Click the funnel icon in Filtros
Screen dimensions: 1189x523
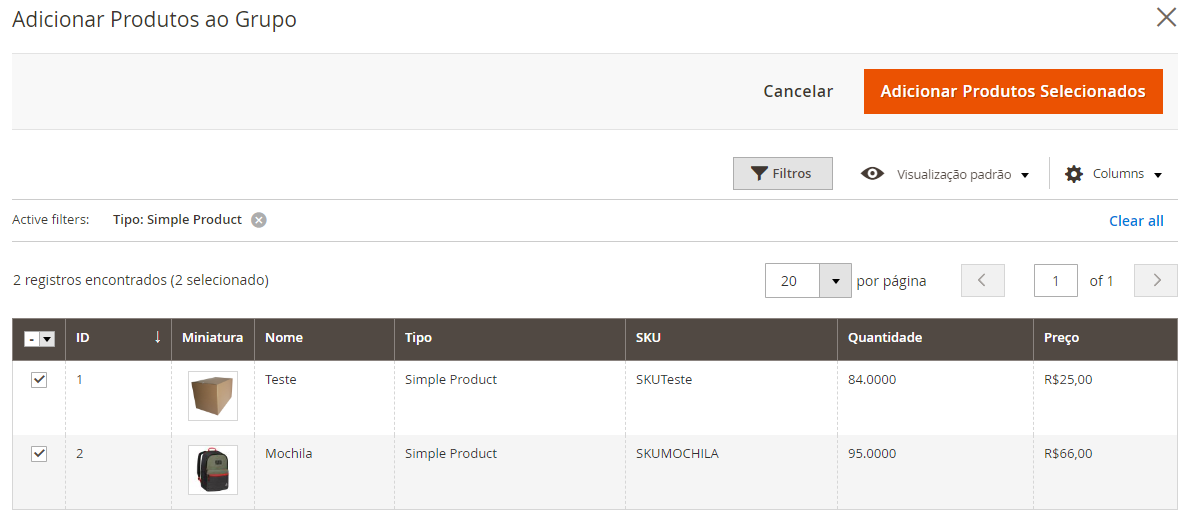point(759,174)
